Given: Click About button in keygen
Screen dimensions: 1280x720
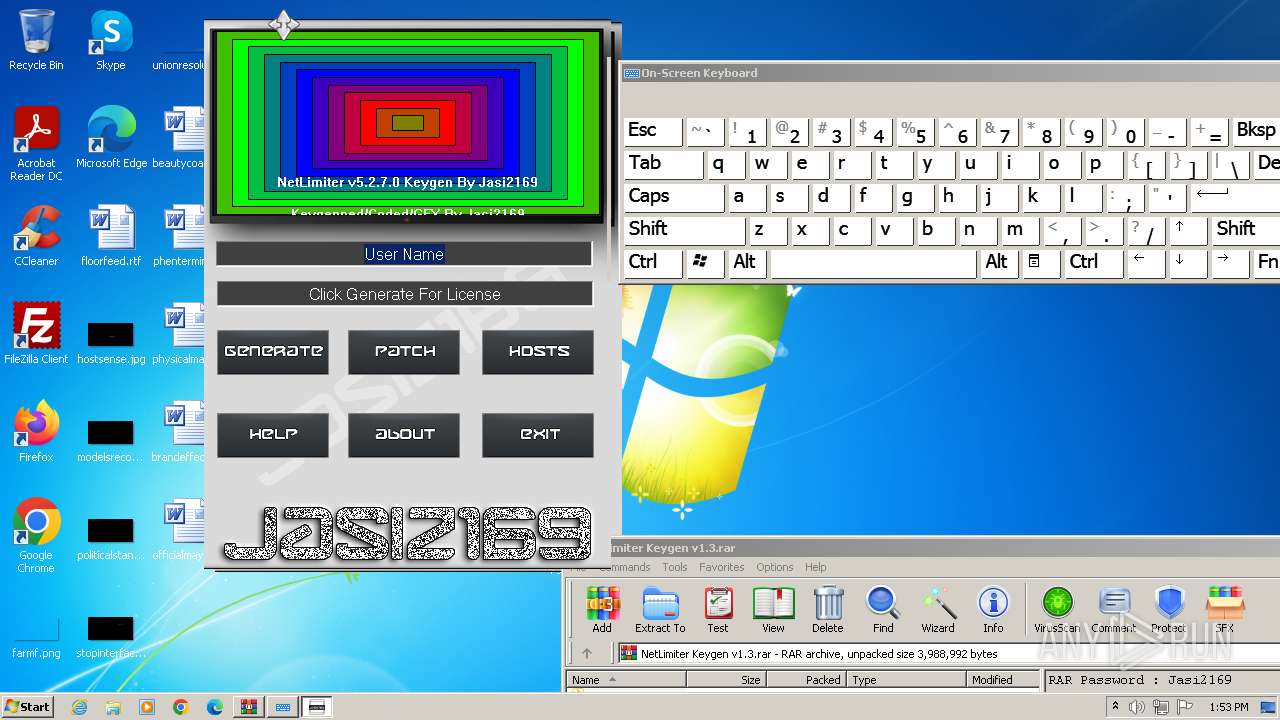Looking at the screenshot, I should (x=404, y=435).
